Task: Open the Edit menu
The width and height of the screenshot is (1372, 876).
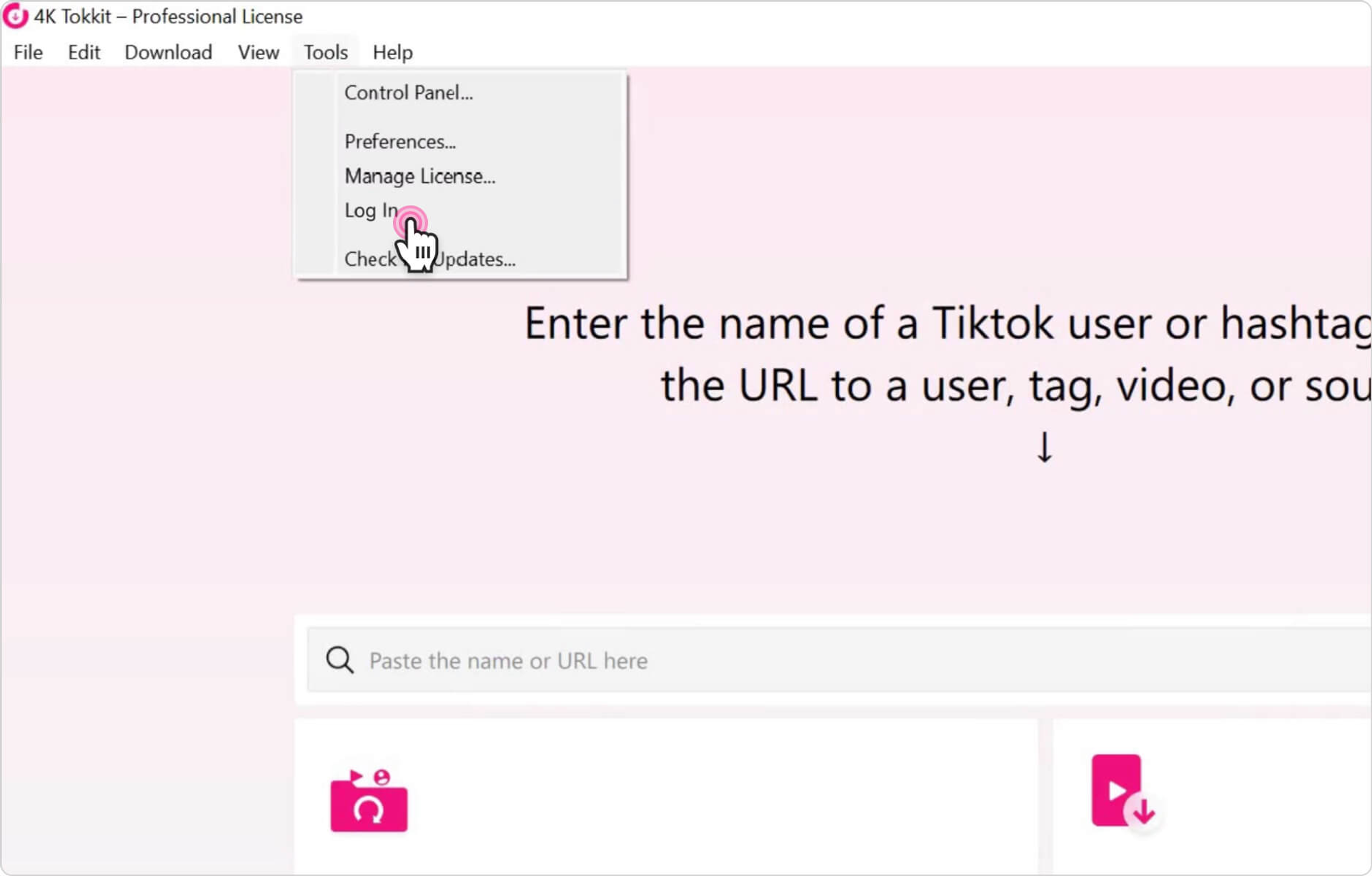Action: [x=84, y=51]
